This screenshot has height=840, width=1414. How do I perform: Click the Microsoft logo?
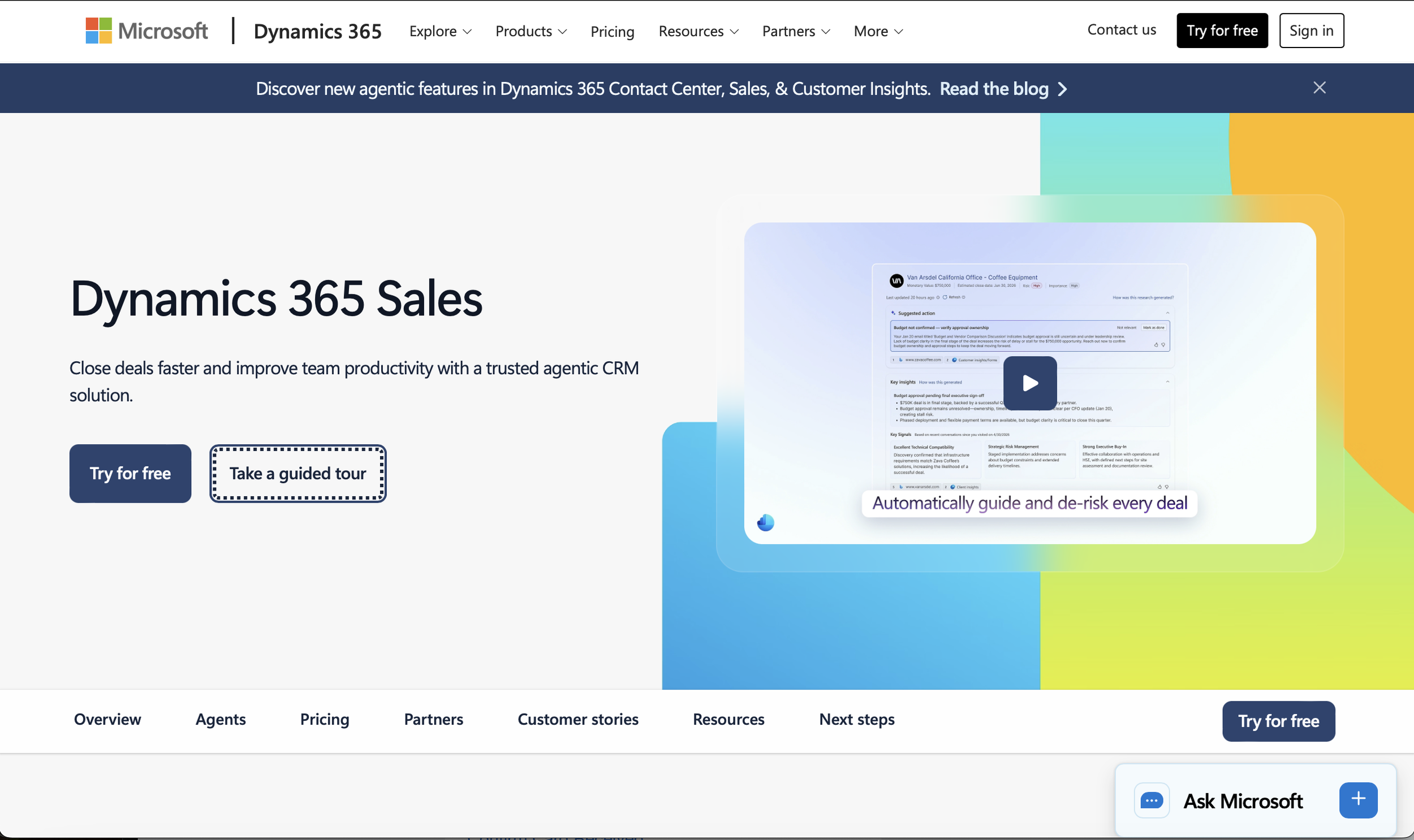click(146, 31)
